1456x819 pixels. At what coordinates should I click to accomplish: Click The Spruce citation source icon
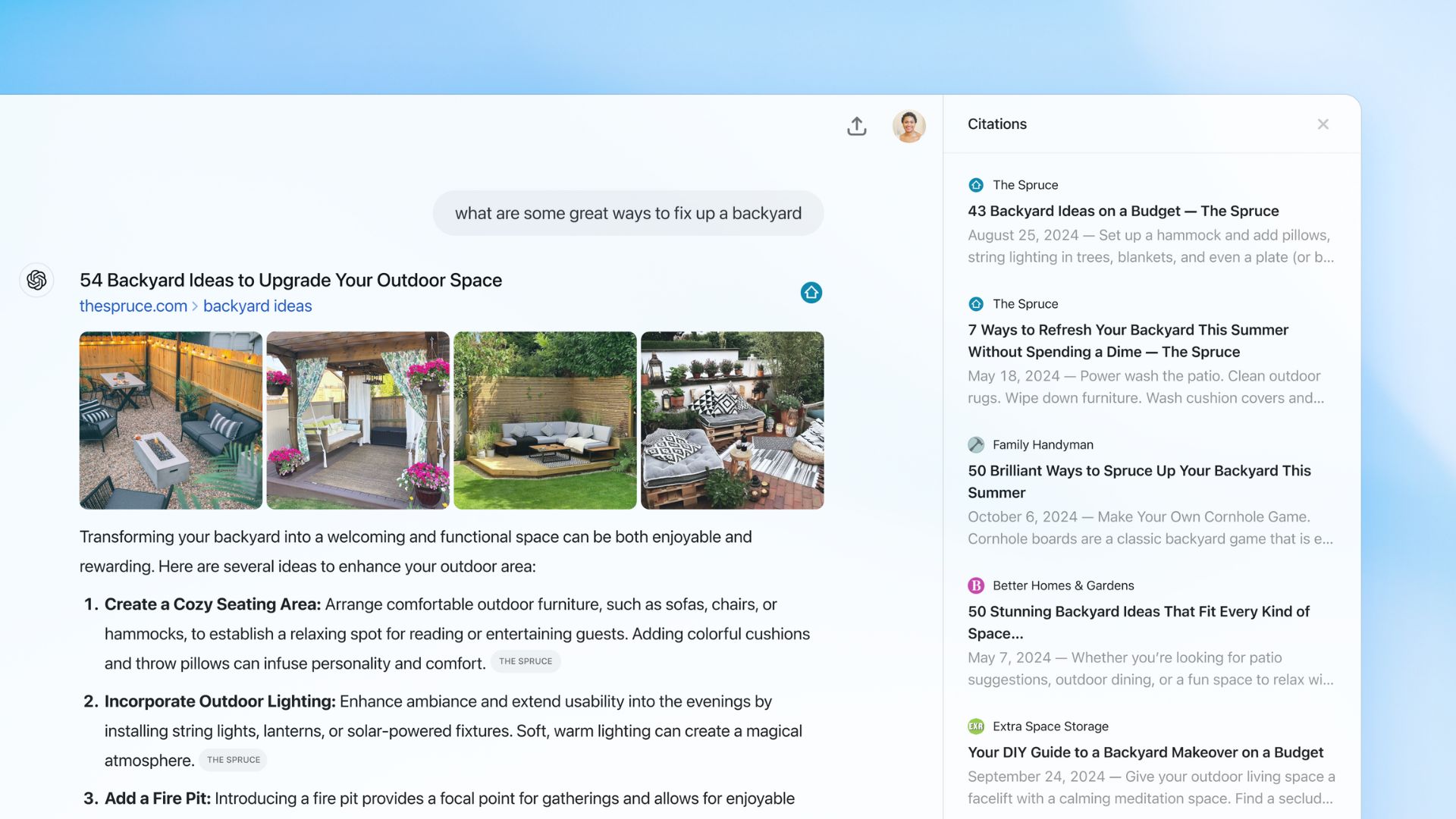[976, 186]
